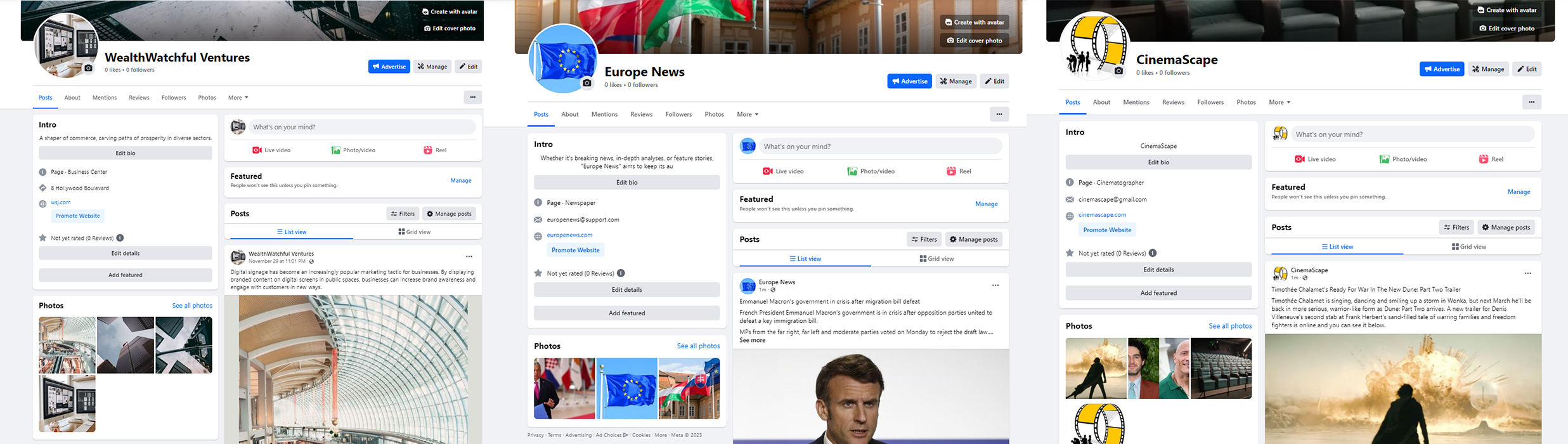This screenshot has width=1568, height=444.
Task: Click Edit cover photo on CinemaScape cover
Action: pos(1506,29)
